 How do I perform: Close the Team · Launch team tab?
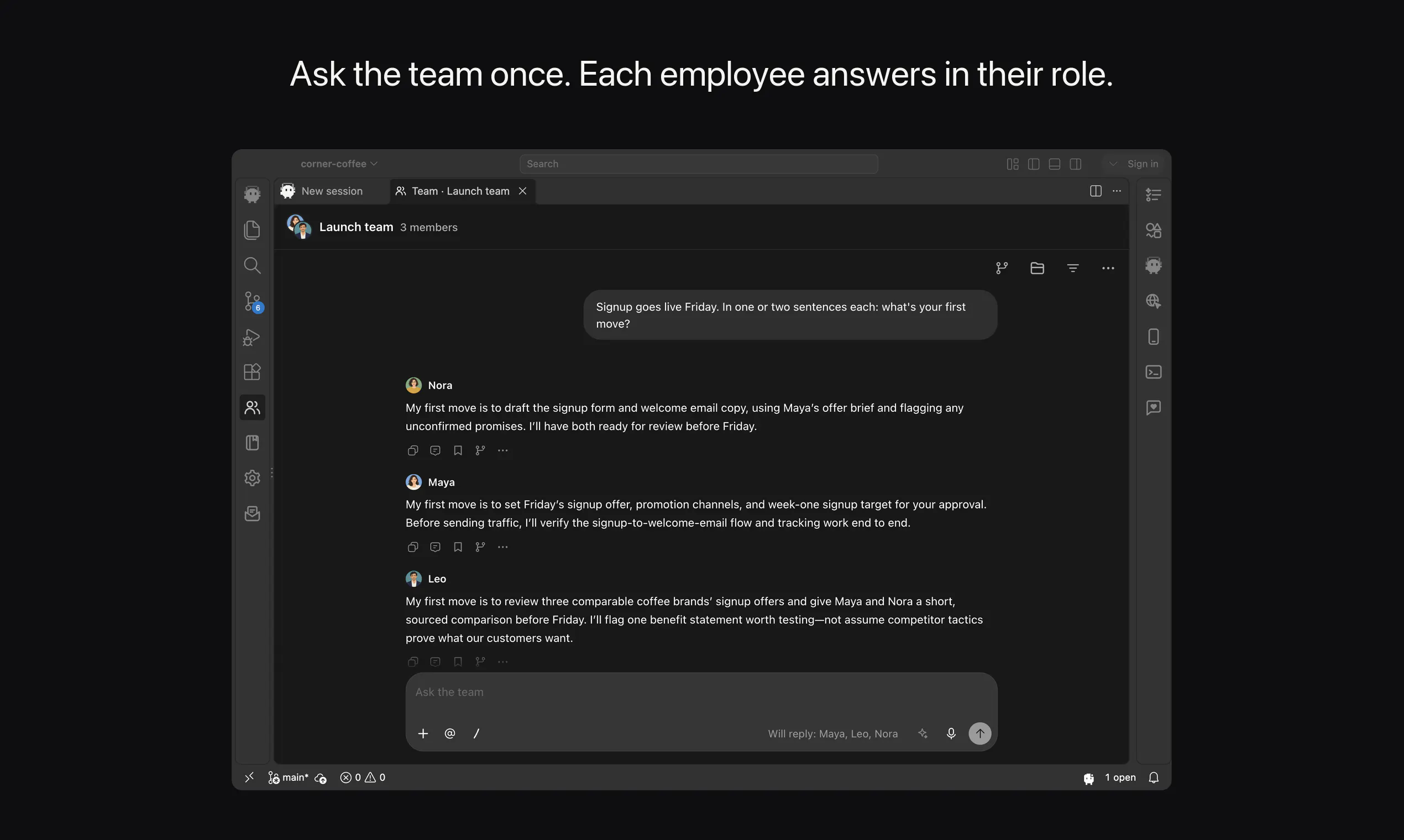(x=522, y=191)
